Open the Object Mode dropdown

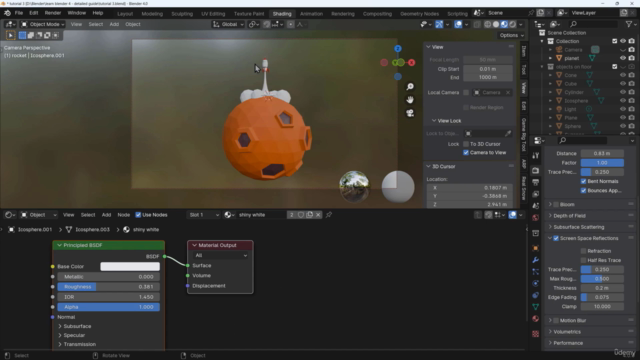pos(42,24)
